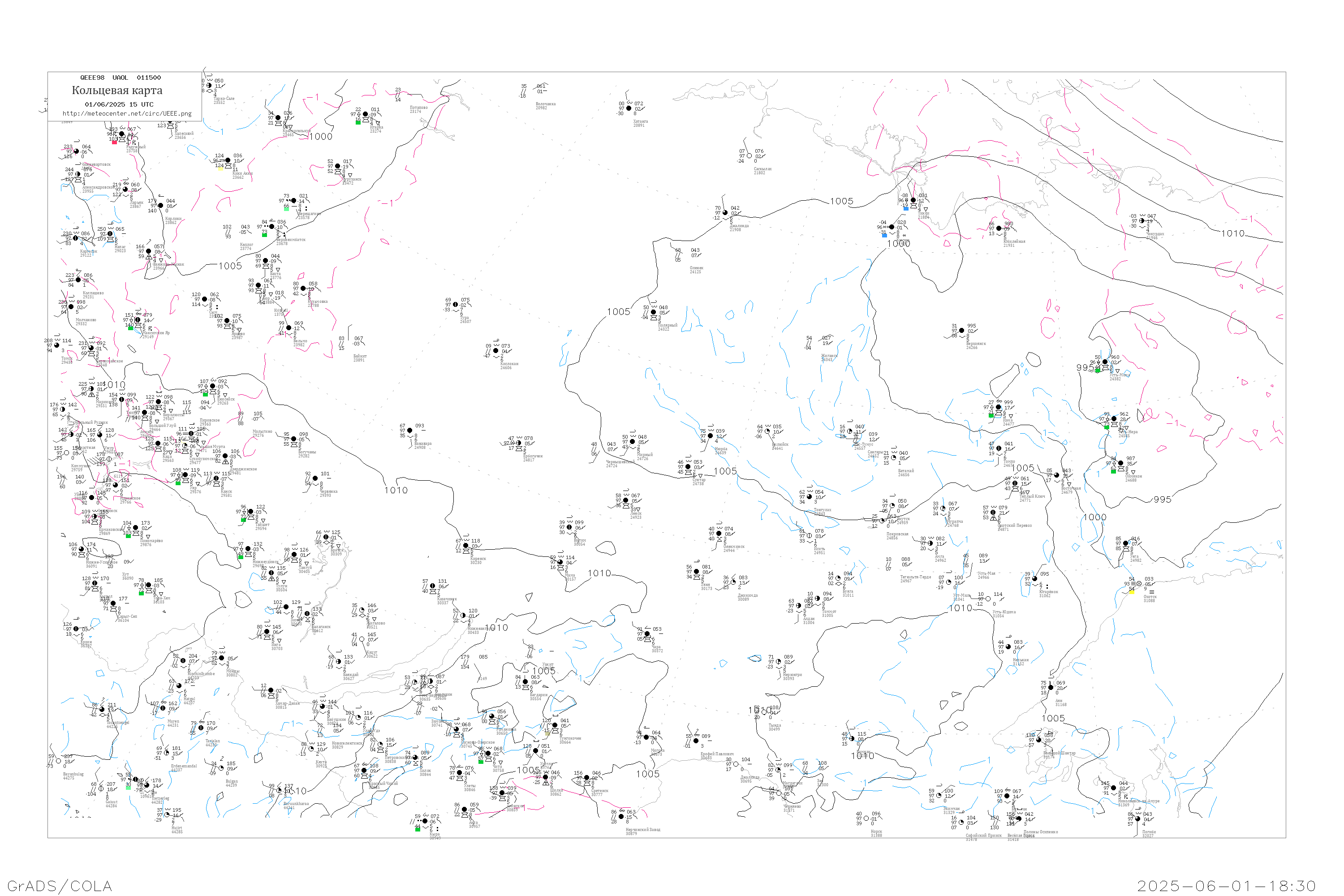Image resolution: width=1344 pixels, height=896 pixels.
Task: Click the Оймякон station filled circle
Action: (1120, 463)
